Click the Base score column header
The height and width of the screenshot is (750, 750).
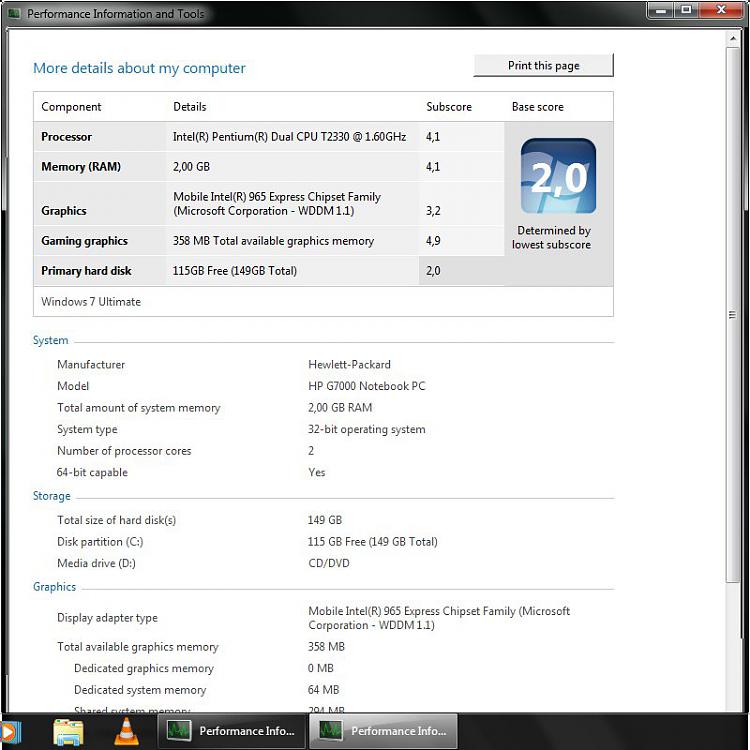click(538, 107)
